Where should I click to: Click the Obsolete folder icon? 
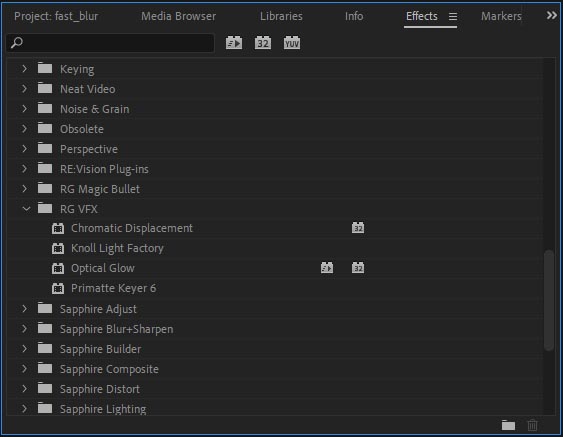click(45, 129)
